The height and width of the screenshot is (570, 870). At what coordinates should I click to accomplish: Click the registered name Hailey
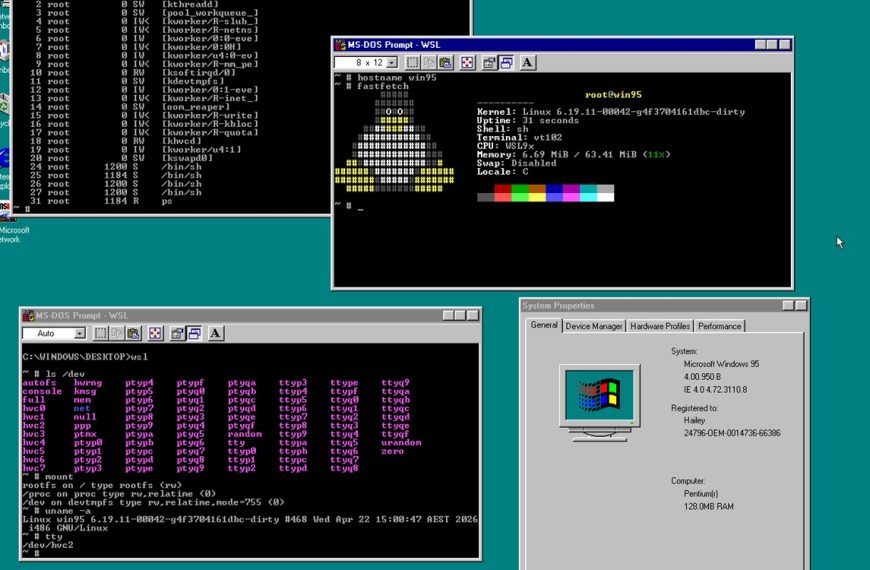pyautogui.click(x=694, y=420)
